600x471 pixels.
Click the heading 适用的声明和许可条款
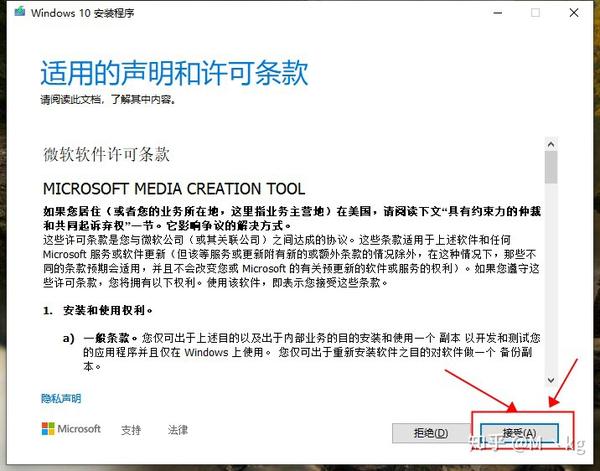[x=174, y=72]
